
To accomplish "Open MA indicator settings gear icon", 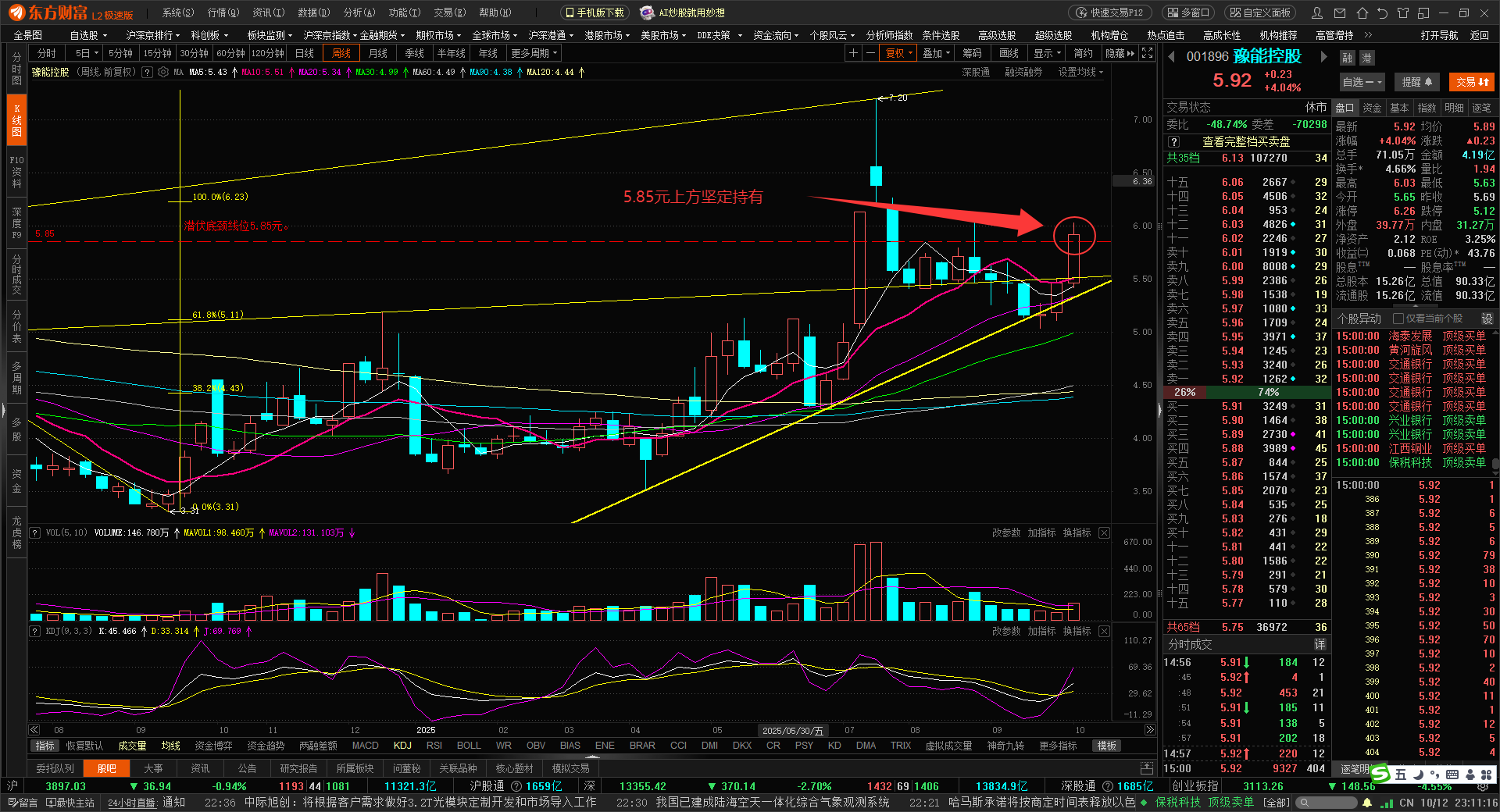I will [163, 72].
